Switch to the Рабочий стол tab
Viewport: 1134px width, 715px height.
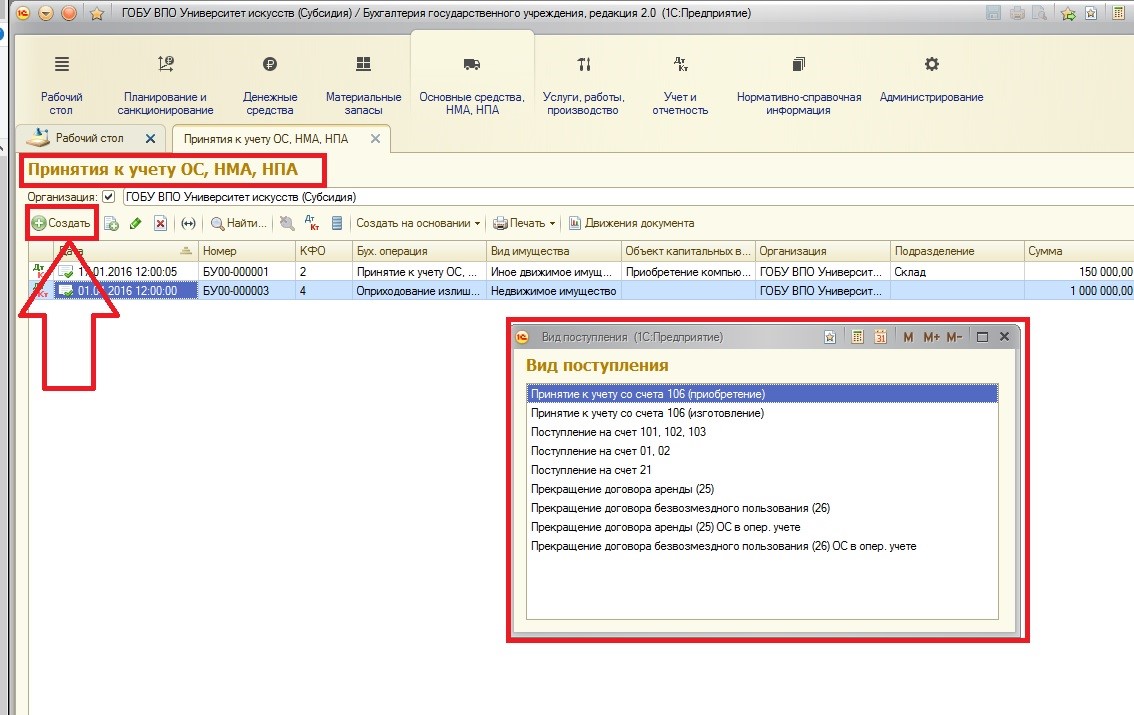(x=90, y=138)
